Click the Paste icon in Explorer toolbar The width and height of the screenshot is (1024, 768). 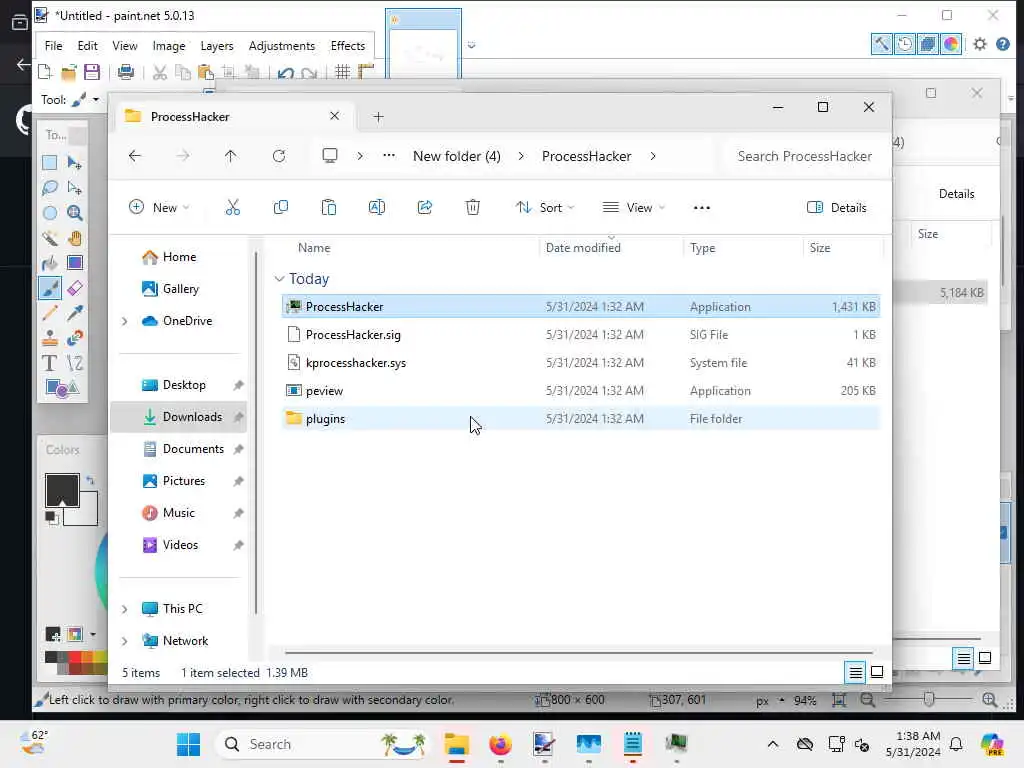point(328,208)
